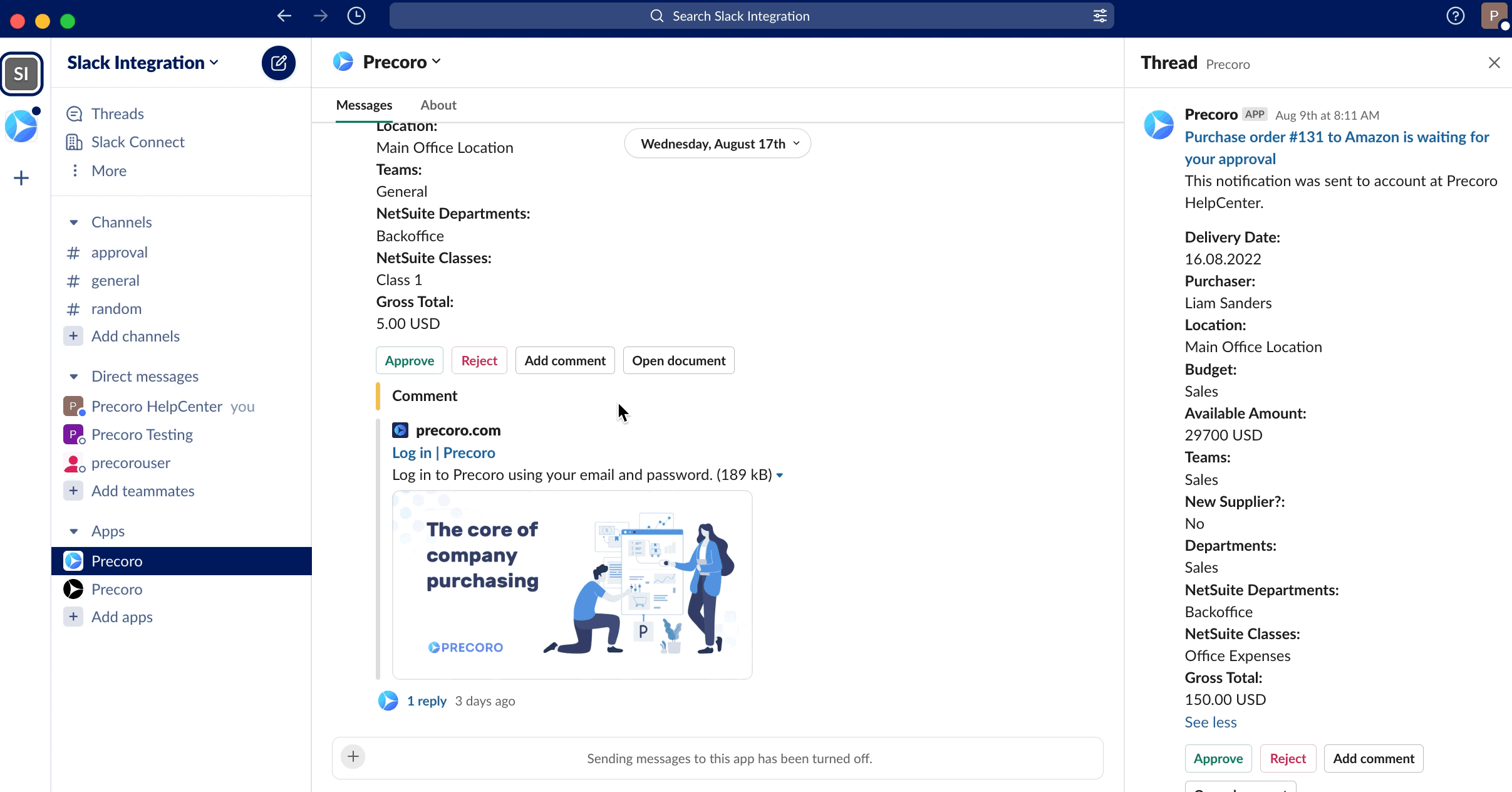Add a workspace with plus icon

pos(21,179)
